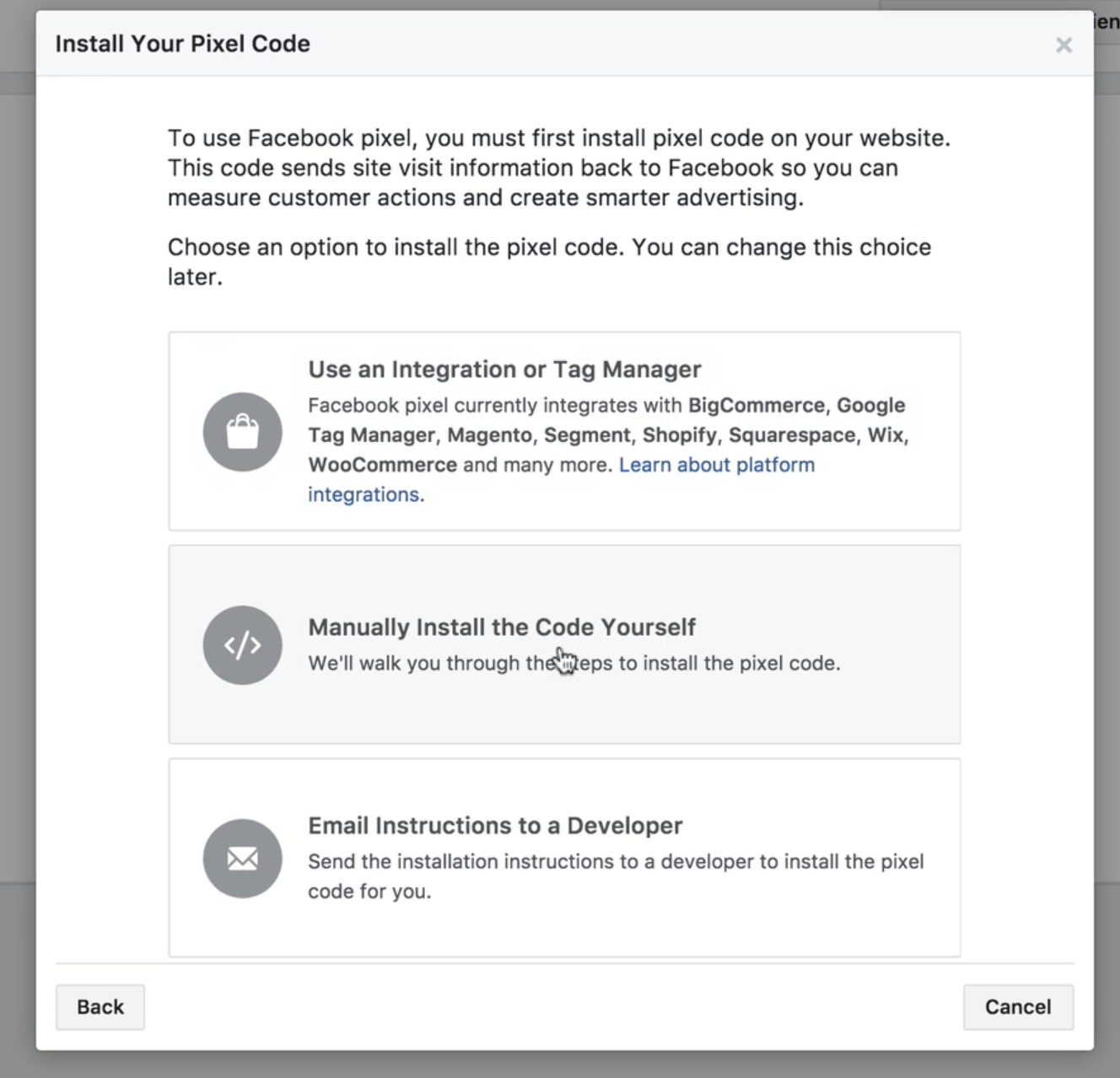Select Use an Integration or Tag Manager
Image resolution: width=1120 pixels, height=1078 pixels.
[x=564, y=431]
